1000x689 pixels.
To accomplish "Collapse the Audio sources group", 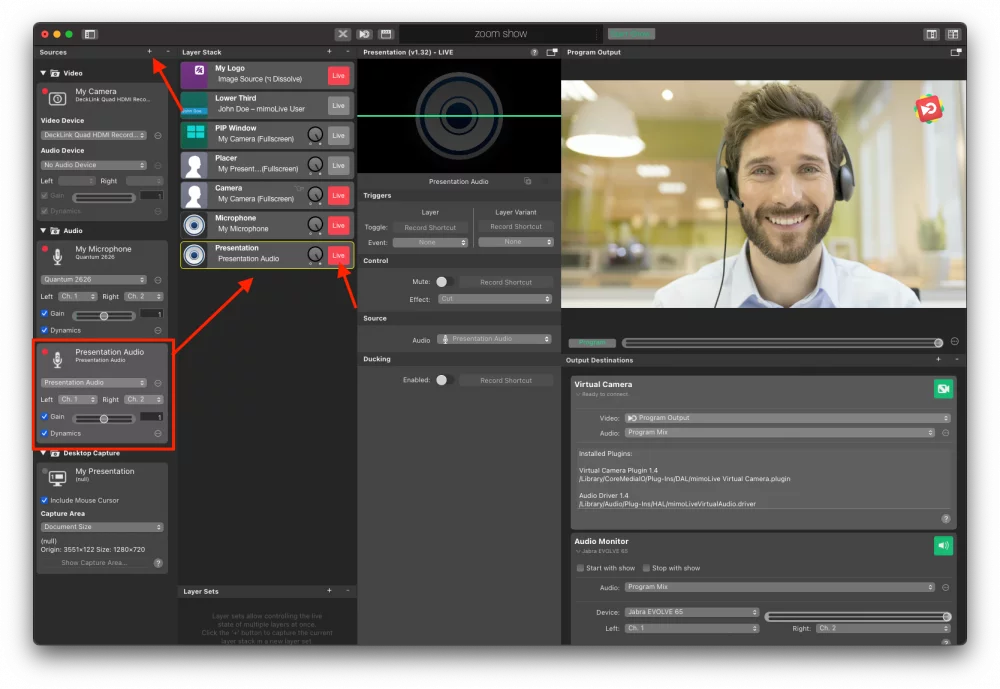I will coord(43,230).
